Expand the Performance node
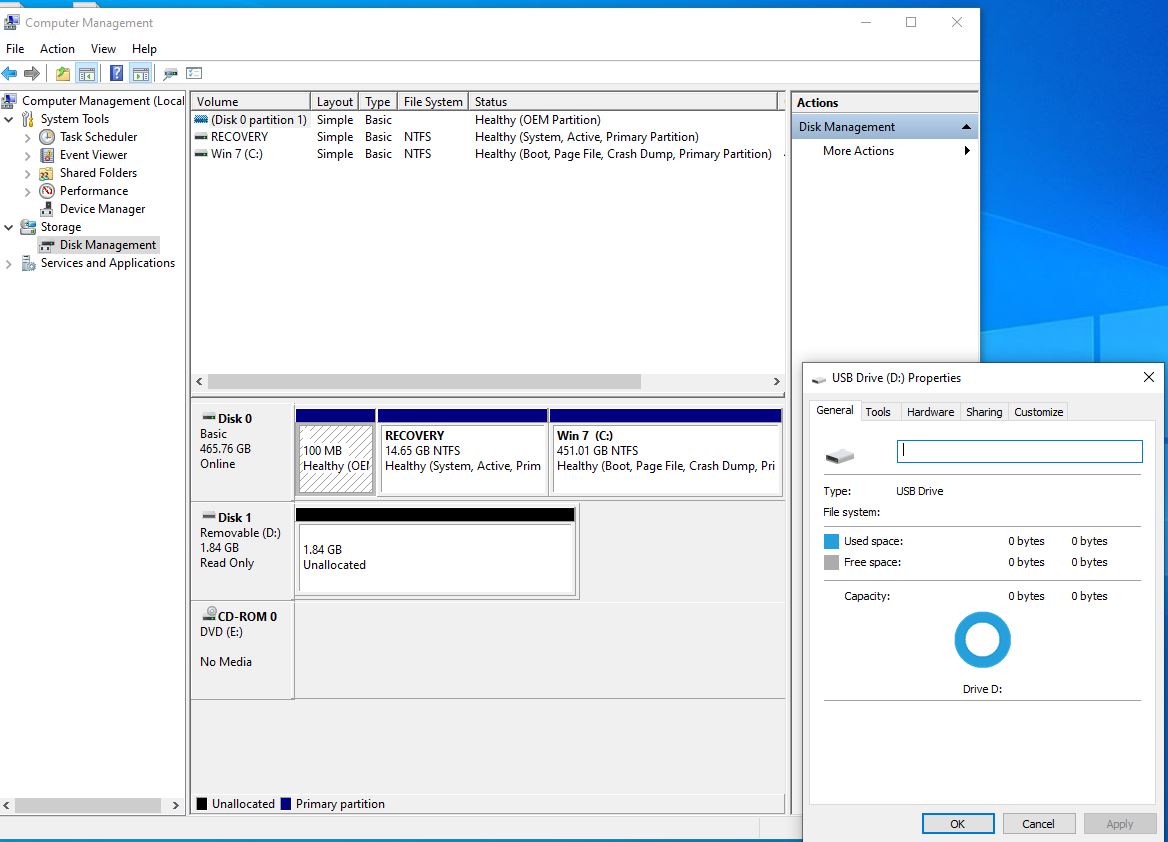 click(x=28, y=191)
